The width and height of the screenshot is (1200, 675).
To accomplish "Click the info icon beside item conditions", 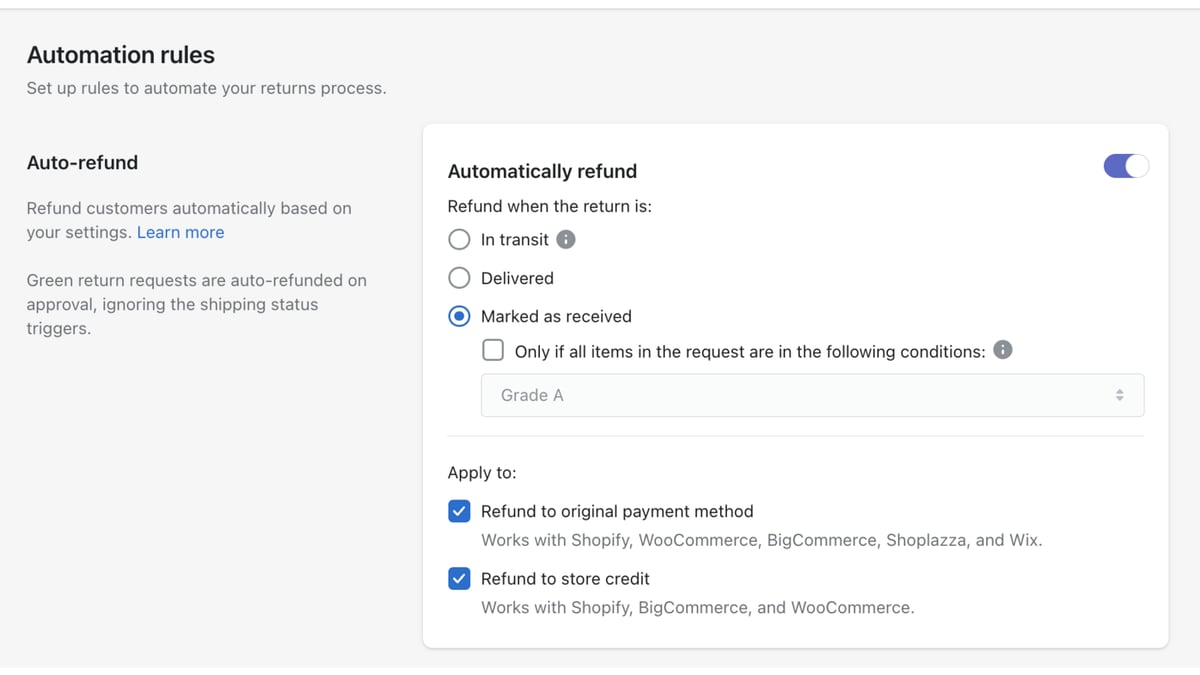I will (x=1003, y=350).
